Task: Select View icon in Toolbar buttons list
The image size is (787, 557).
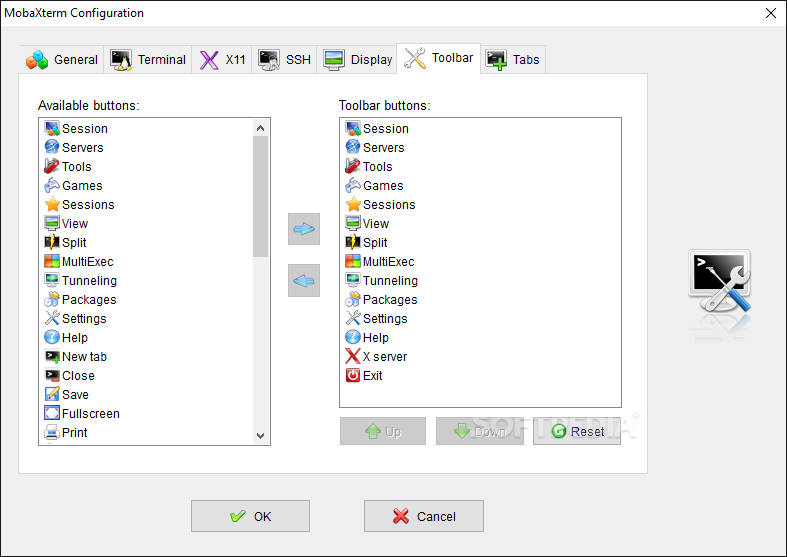Action: (353, 223)
